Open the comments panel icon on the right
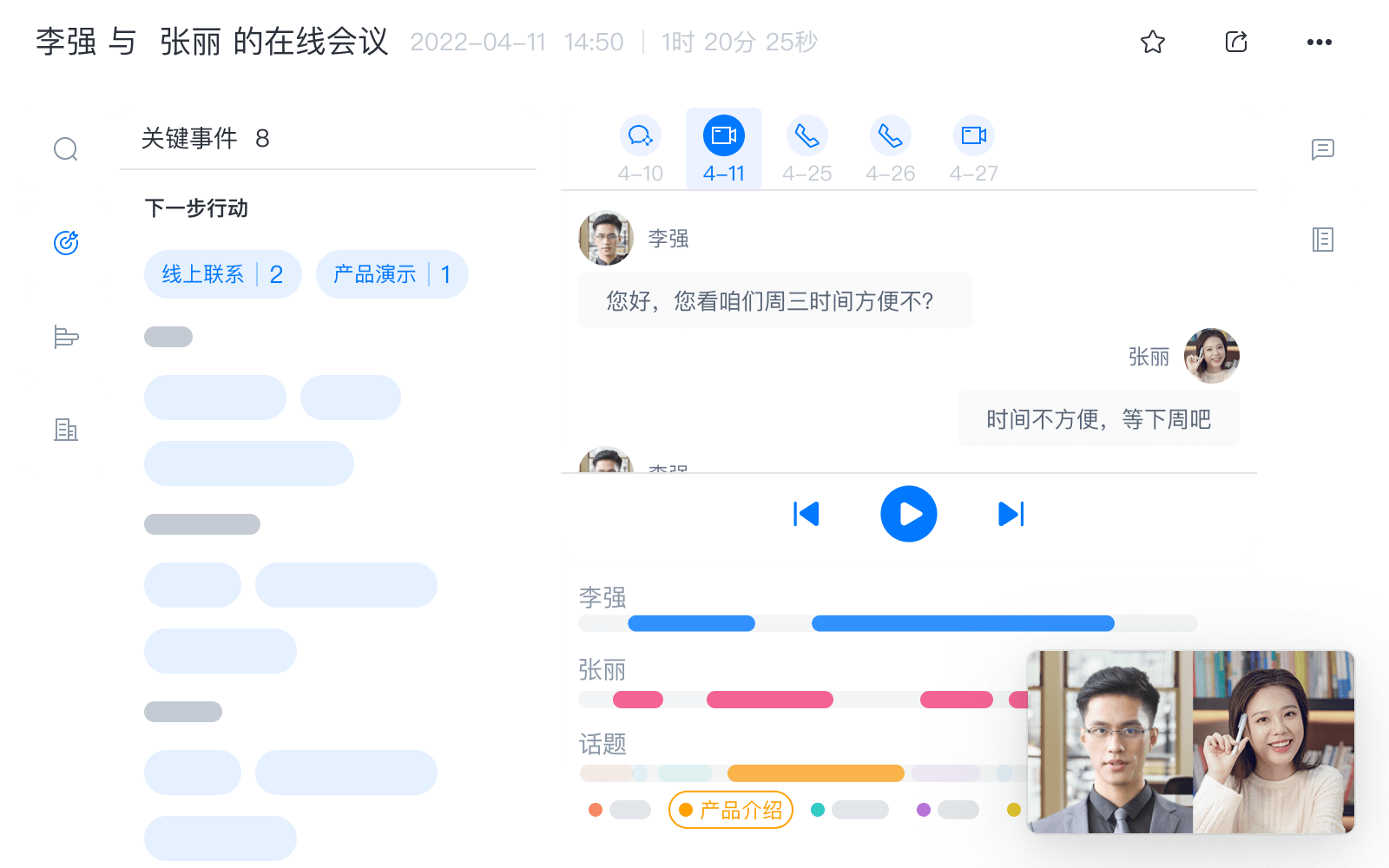Viewport: 1389px width, 868px height. tap(1322, 148)
